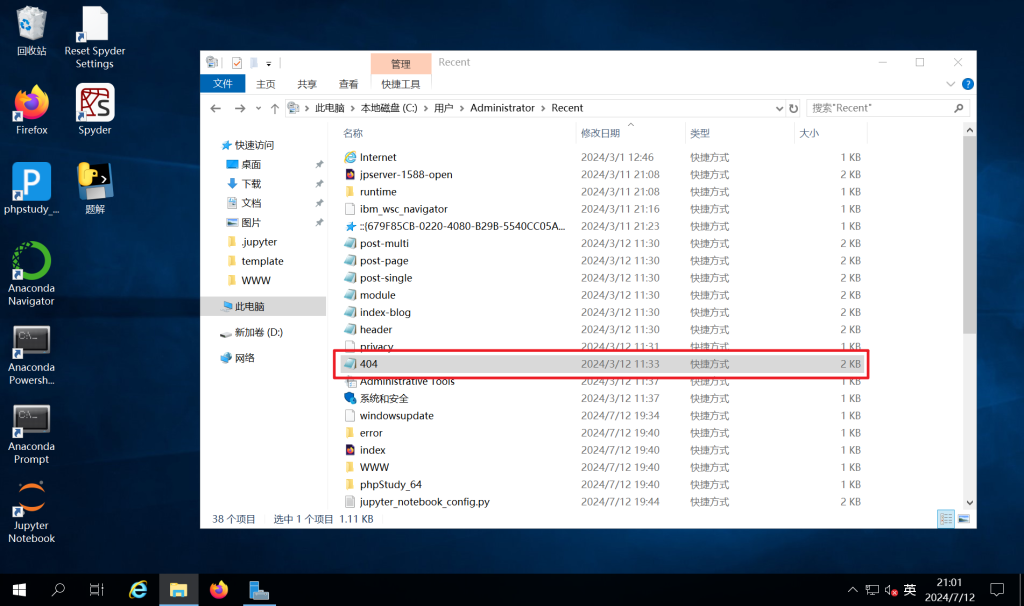This screenshot has width=1024, height=606.
Task: Click the phpstudy desktop shortcut icon
Action: 31,182
